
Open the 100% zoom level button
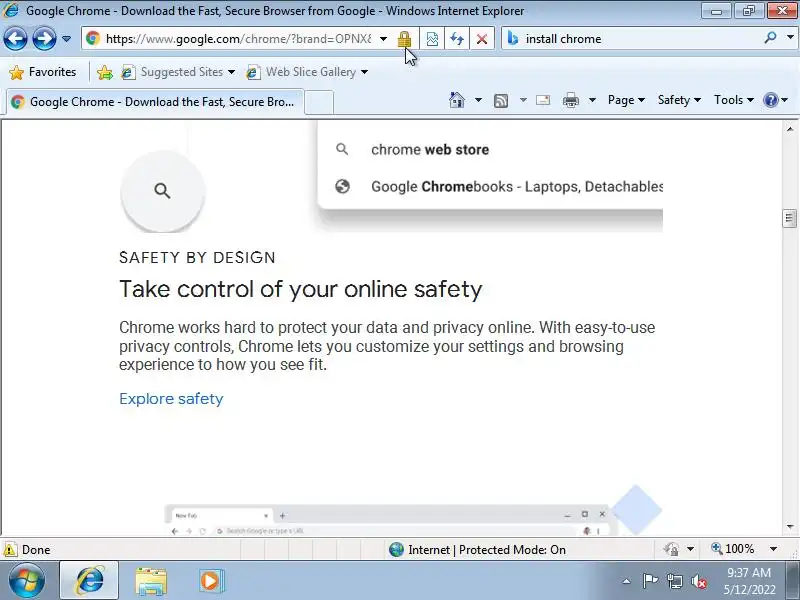tap(733, 549)
